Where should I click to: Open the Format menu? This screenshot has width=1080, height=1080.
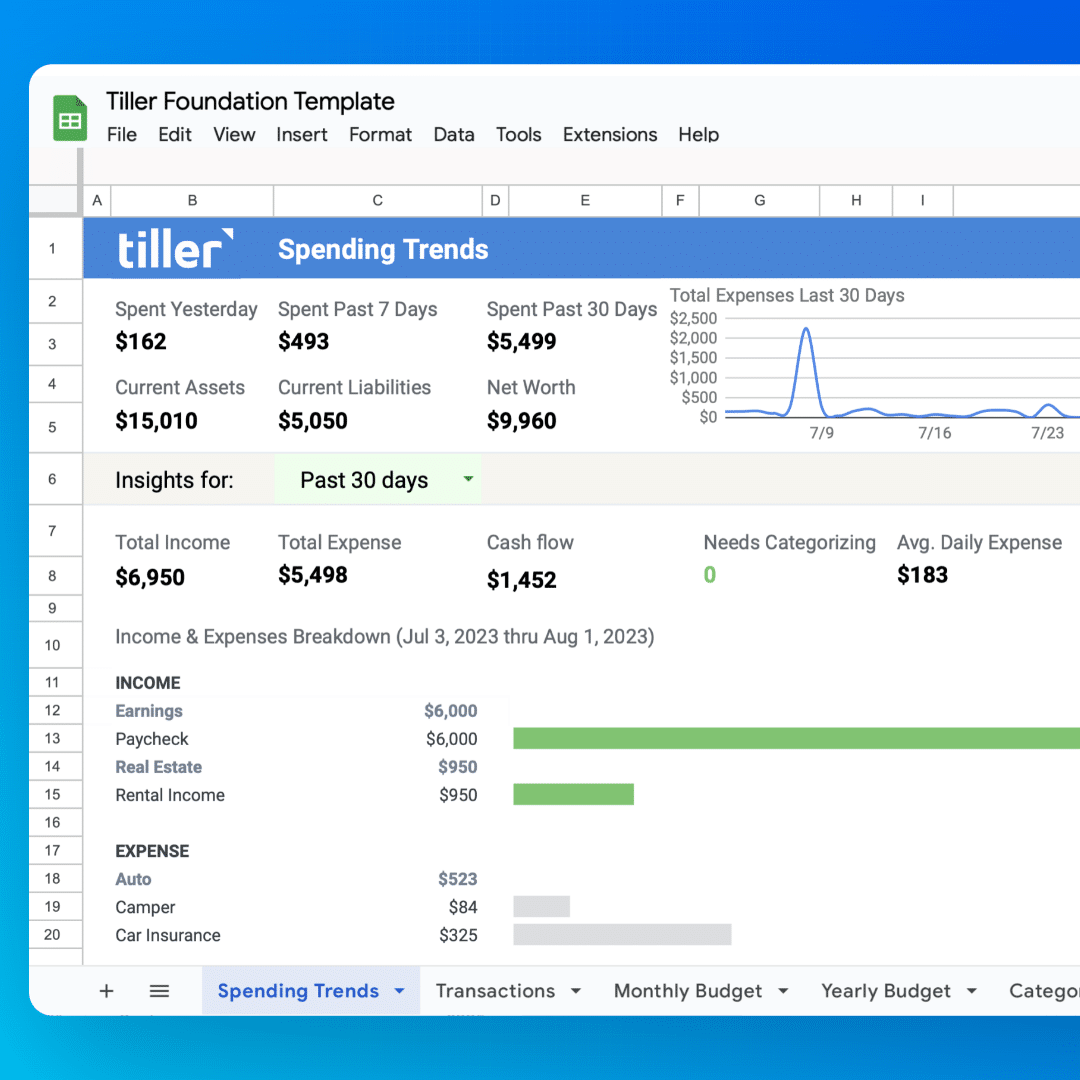coord(380,134)
